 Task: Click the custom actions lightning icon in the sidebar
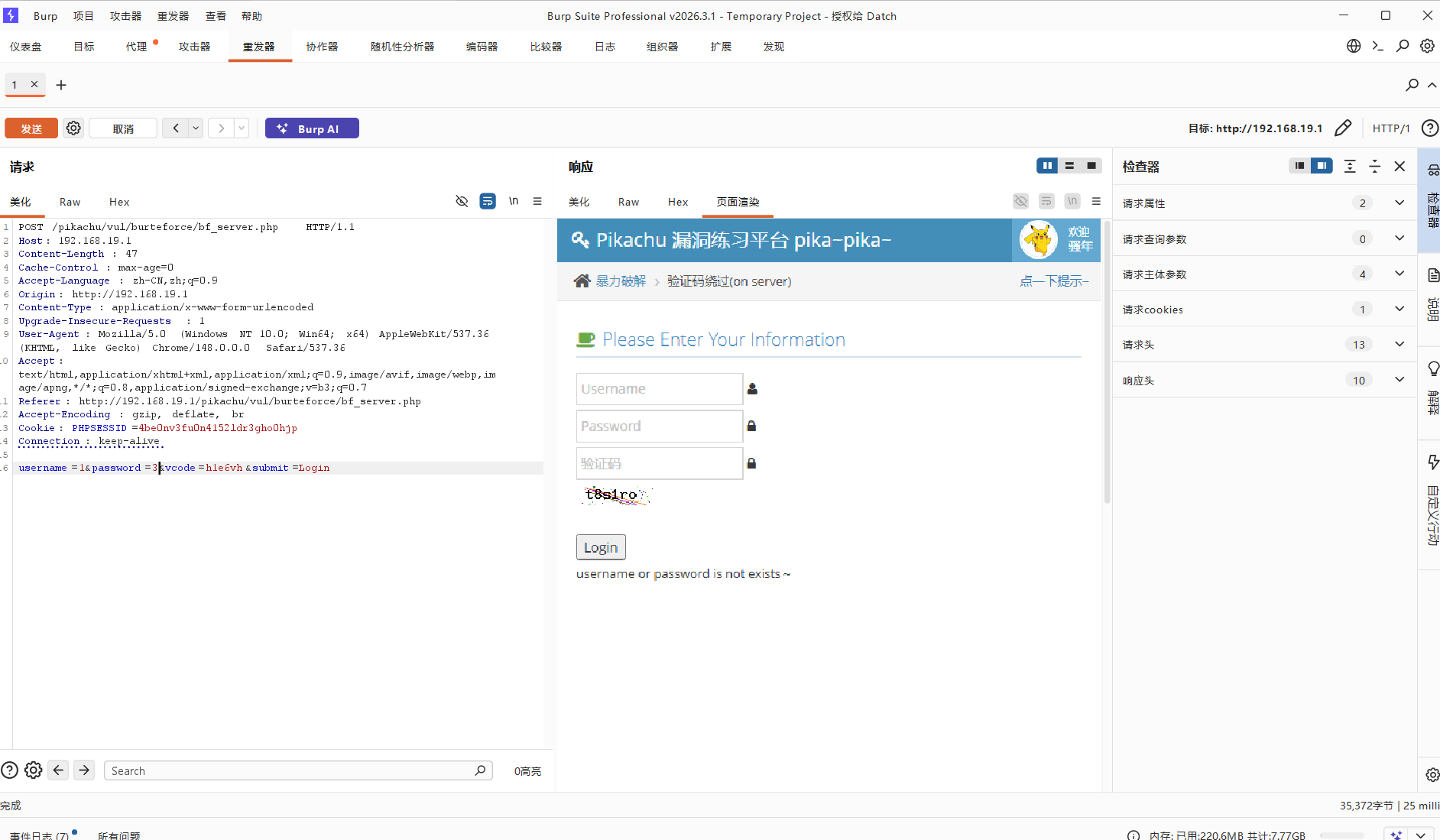click(1433, 462)
